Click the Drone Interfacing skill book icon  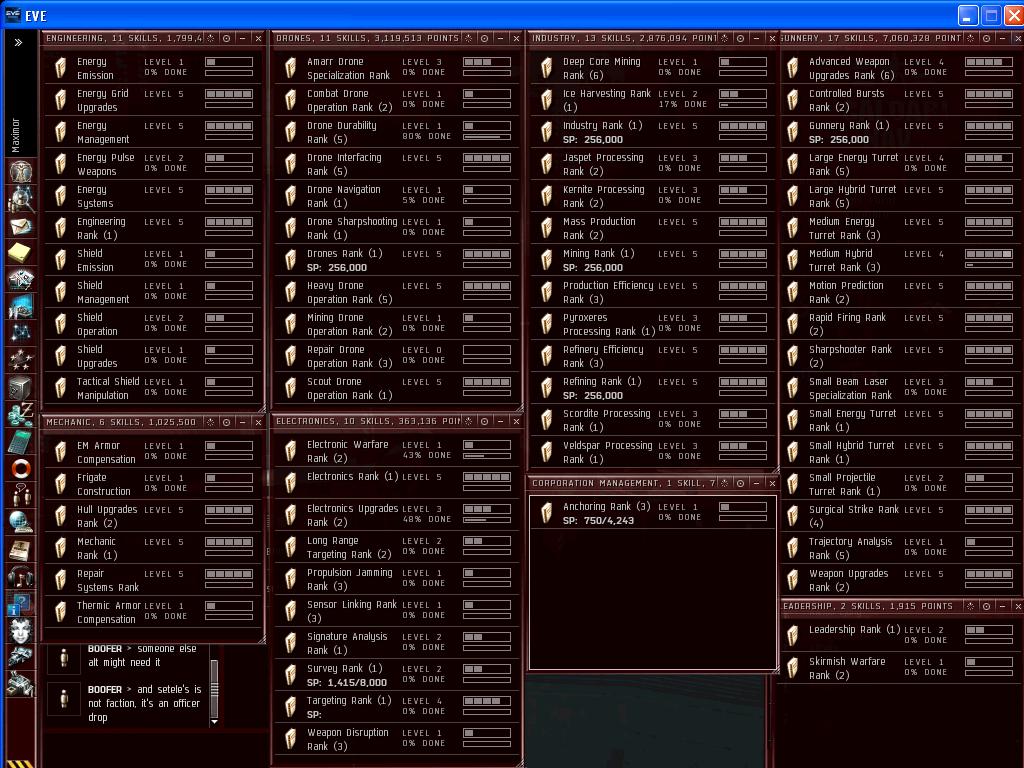[x=291, y=164]
